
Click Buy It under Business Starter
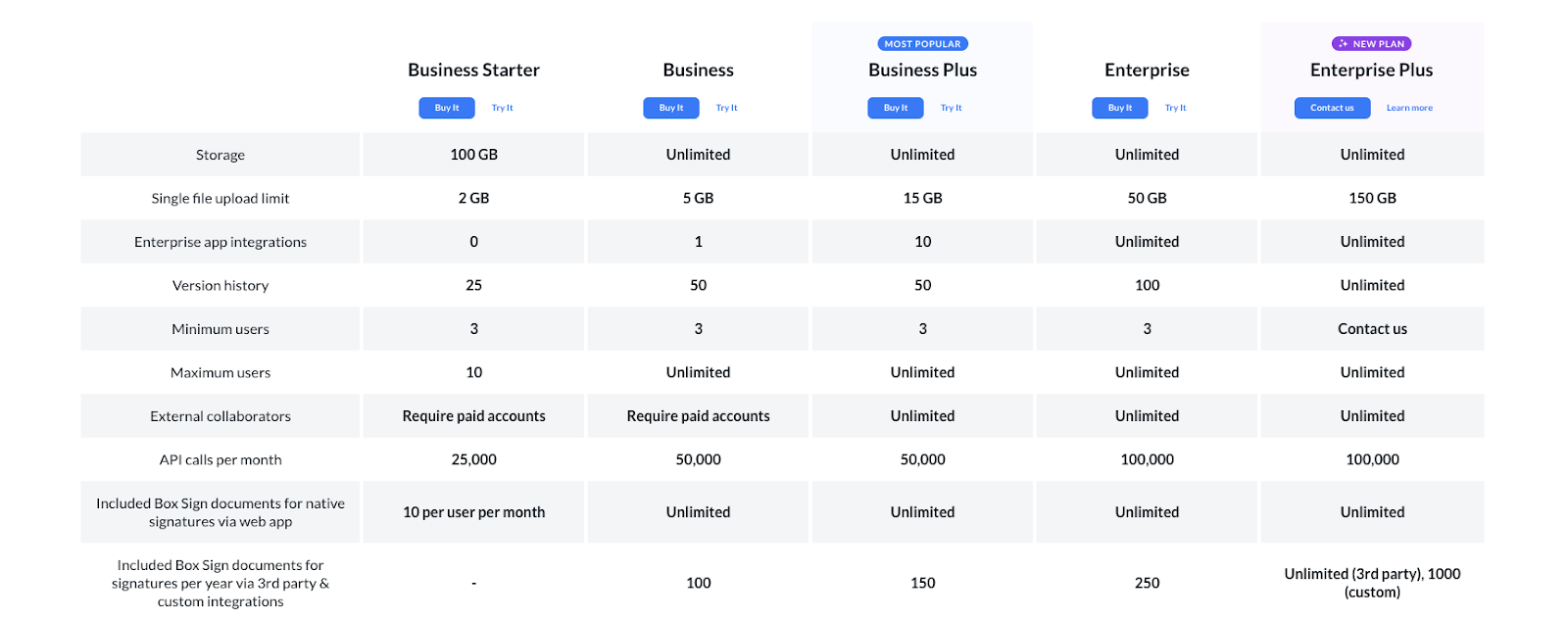tap(447, 108)
